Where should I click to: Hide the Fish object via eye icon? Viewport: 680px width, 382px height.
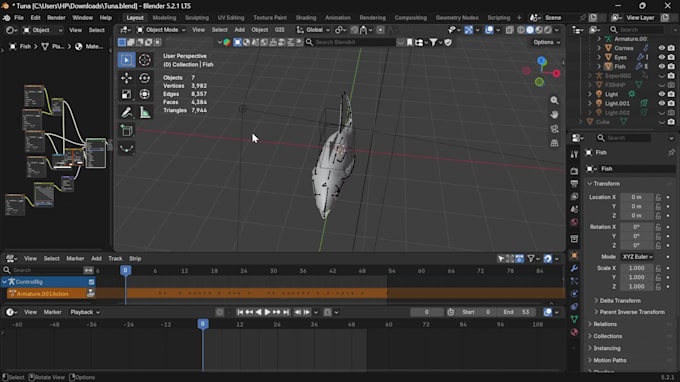(661, 66)
